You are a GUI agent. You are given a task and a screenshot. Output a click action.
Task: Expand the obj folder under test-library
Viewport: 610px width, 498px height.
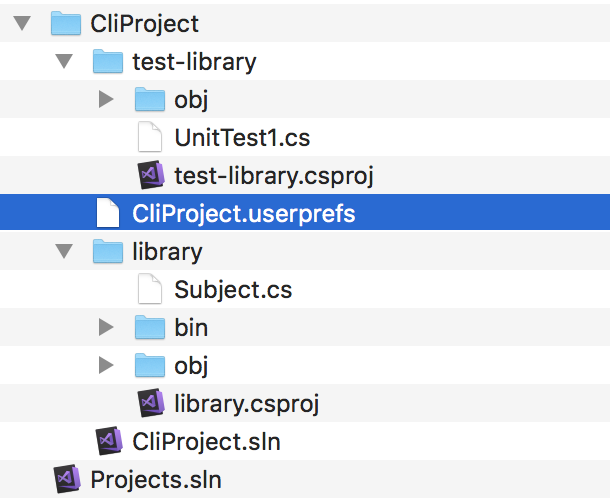(x=107, y=100)
